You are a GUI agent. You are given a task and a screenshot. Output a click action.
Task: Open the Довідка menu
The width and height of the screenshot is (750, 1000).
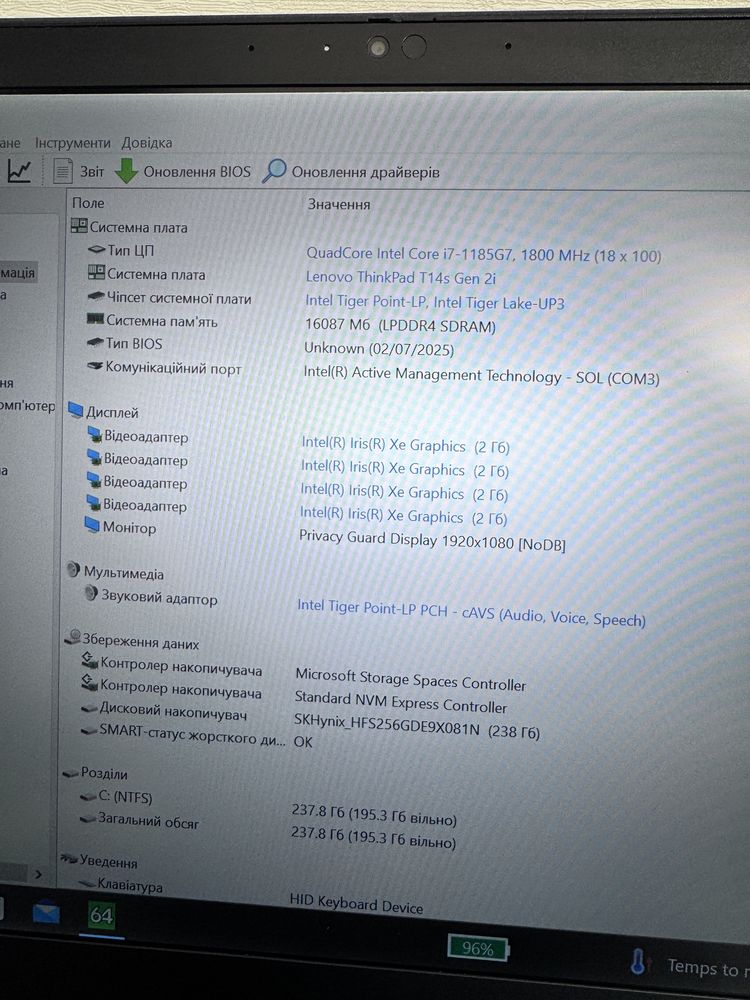[x=147, y=143]
